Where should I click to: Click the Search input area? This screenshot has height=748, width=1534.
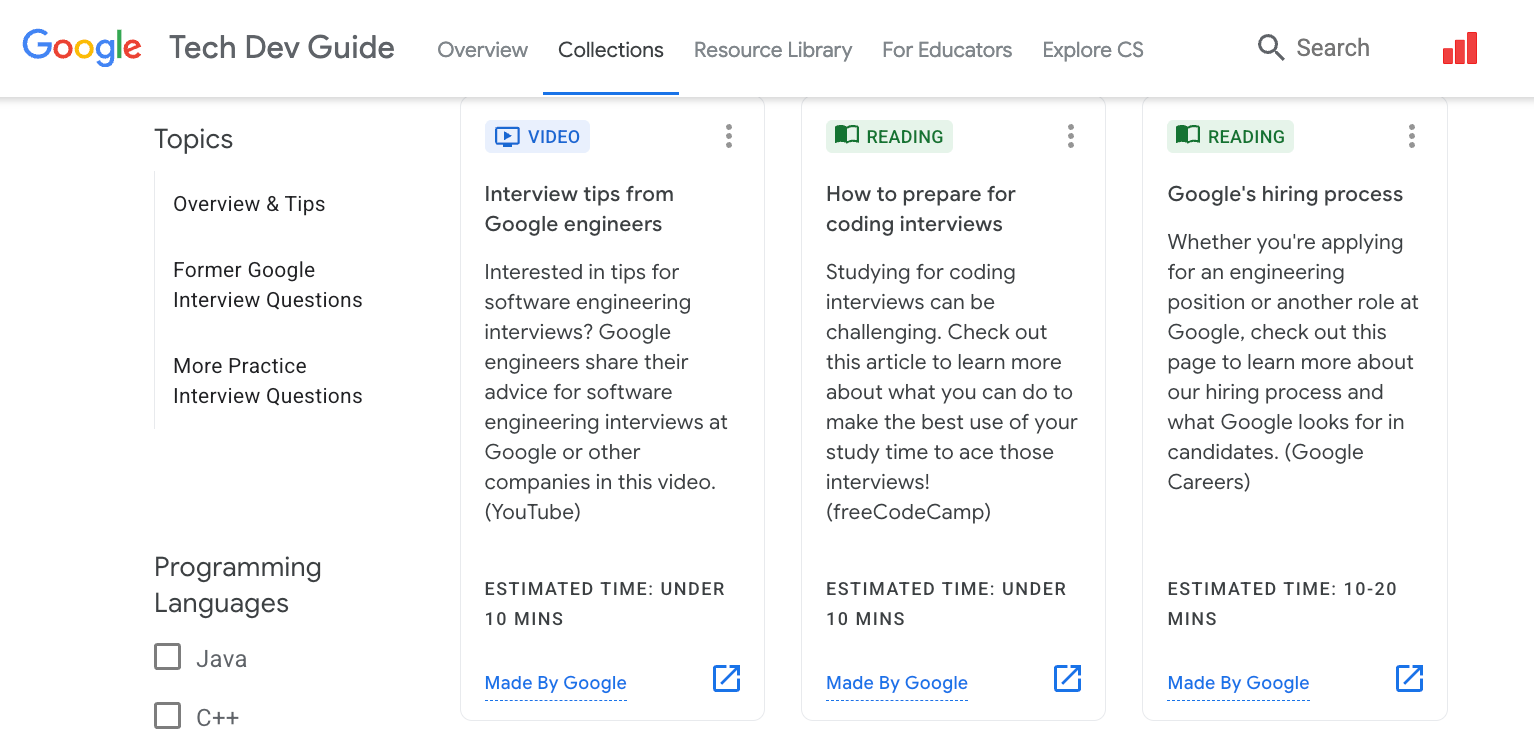[x=1333, y=47]
